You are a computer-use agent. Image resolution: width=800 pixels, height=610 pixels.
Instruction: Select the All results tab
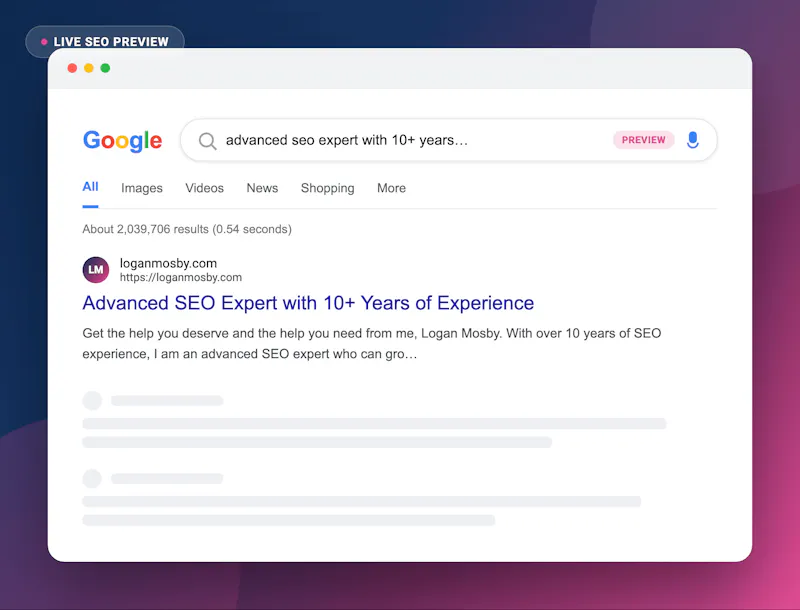(90, 187)
